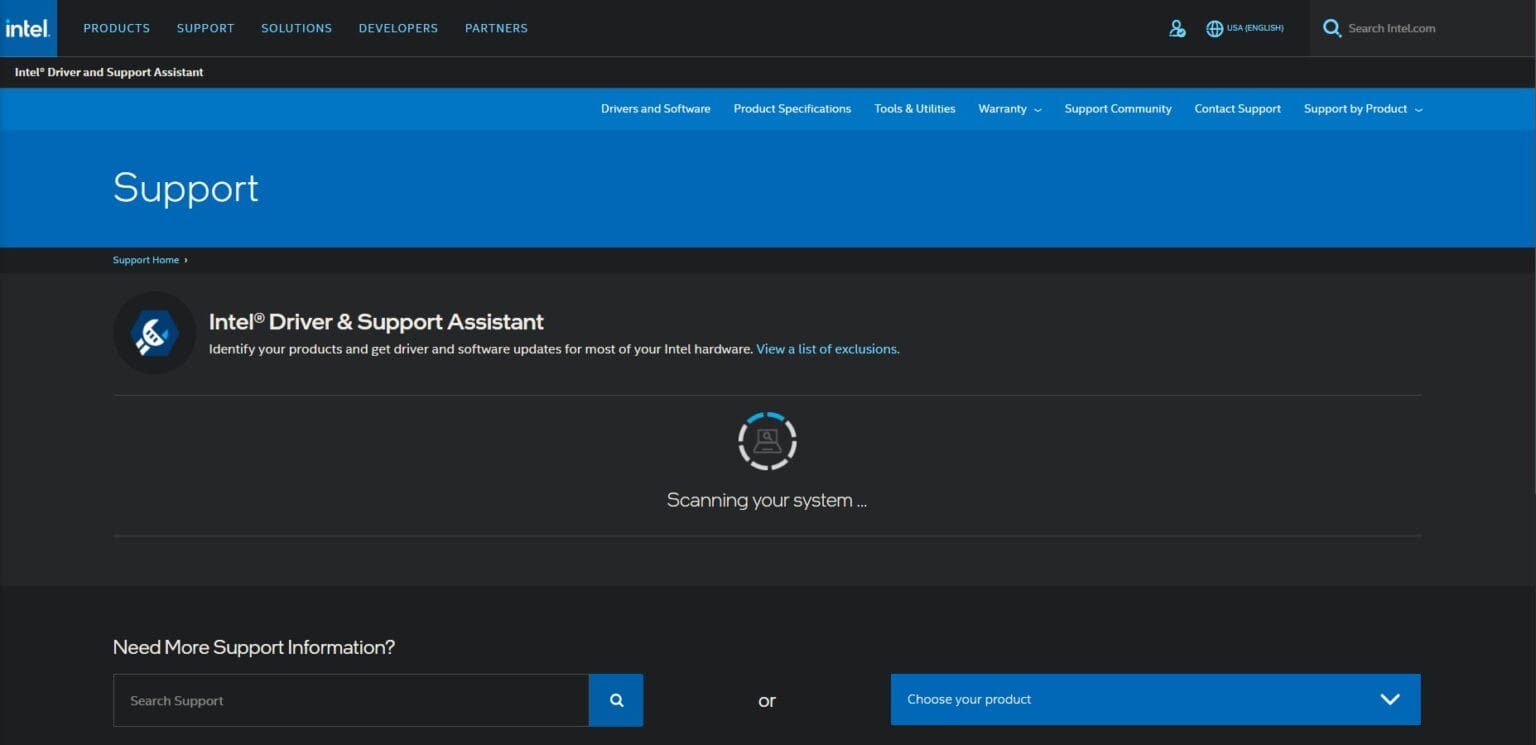Click the breadcrumb arrow after Support Home
Screen dimensions: 1536x745
click(184, 259)
